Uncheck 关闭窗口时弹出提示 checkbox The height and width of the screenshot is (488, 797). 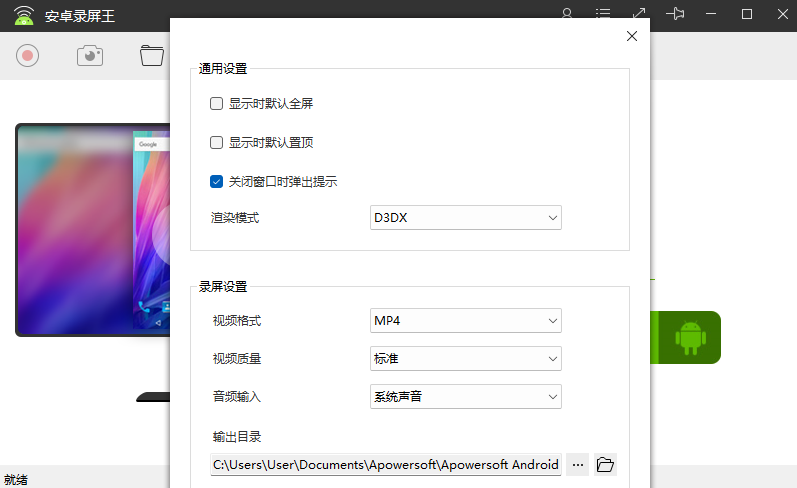(217, 181)
